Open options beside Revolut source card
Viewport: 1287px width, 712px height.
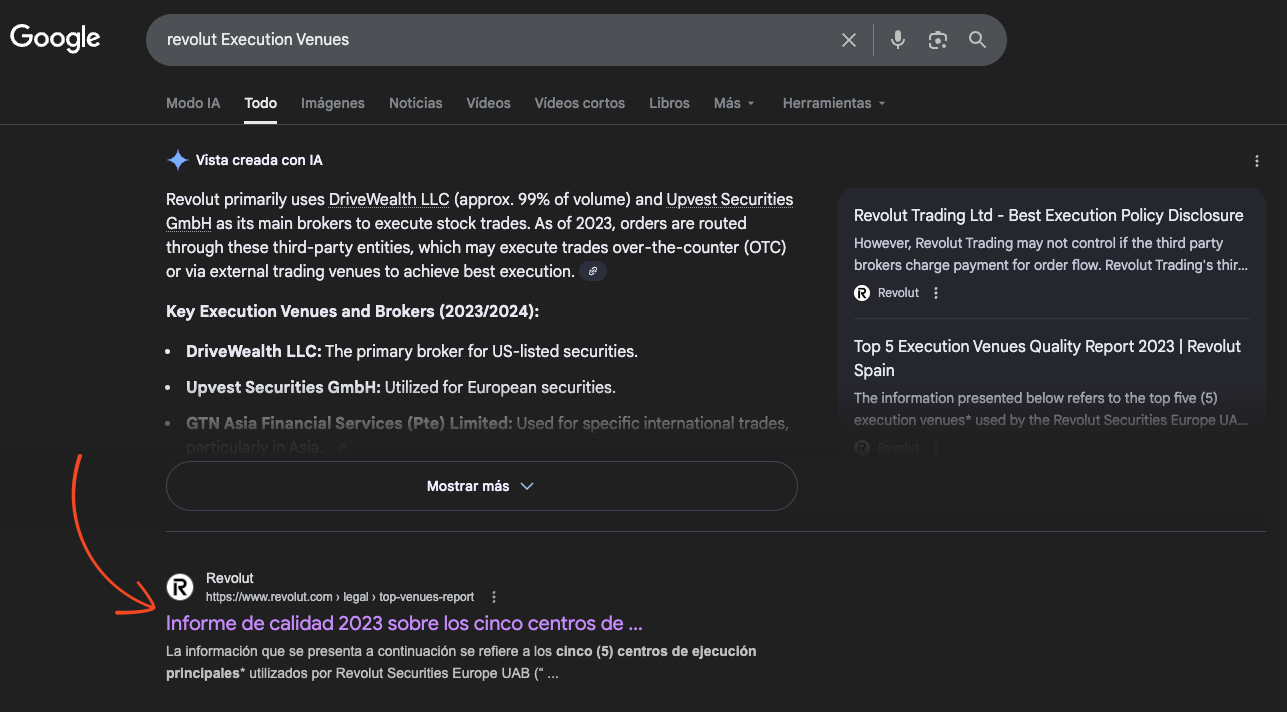[936, 293]
